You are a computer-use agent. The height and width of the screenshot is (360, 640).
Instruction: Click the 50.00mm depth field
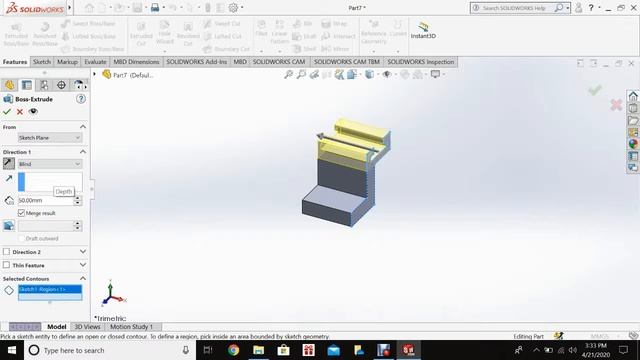coord(45,200)
